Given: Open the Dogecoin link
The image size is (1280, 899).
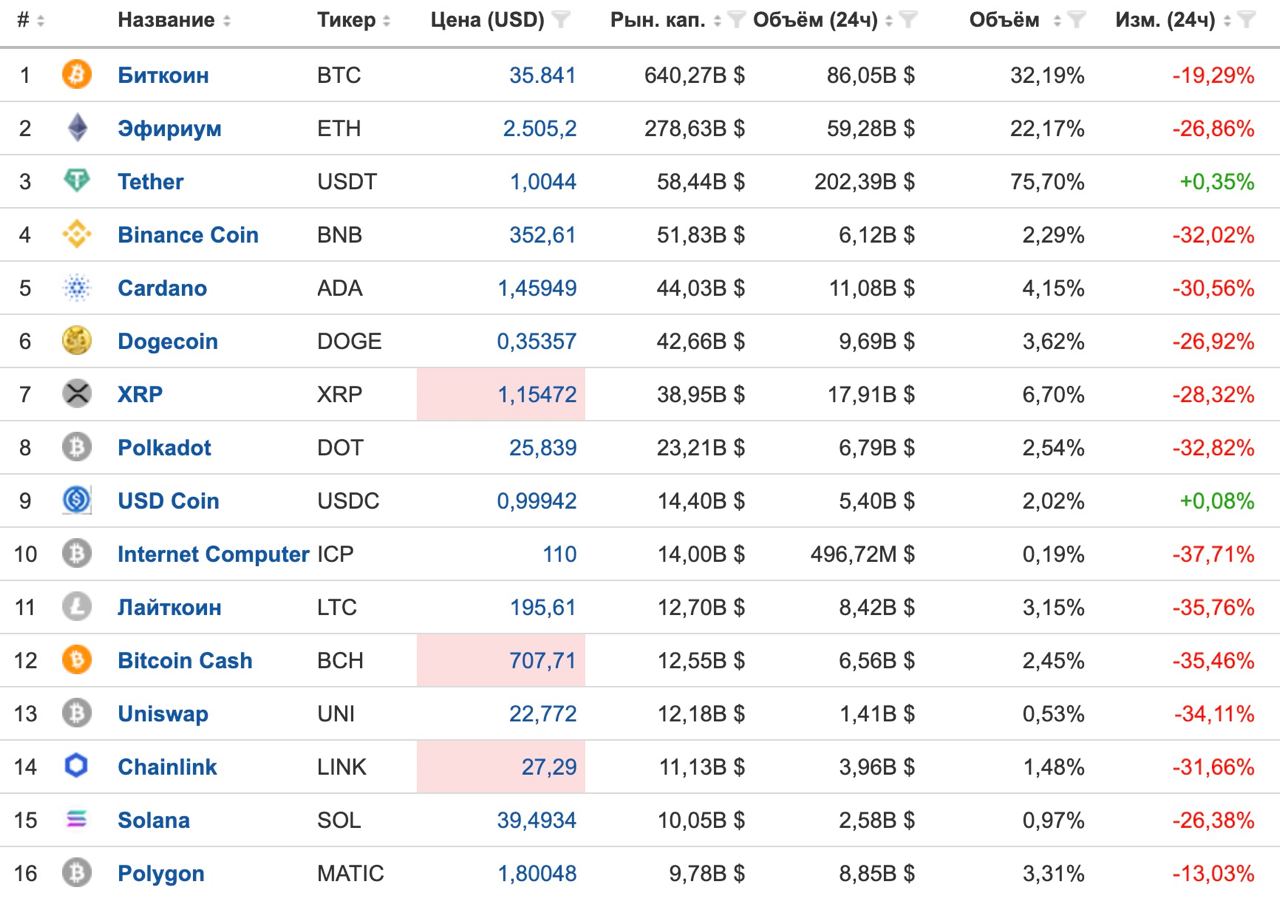Looking at the screenshot, I should 167,341.
